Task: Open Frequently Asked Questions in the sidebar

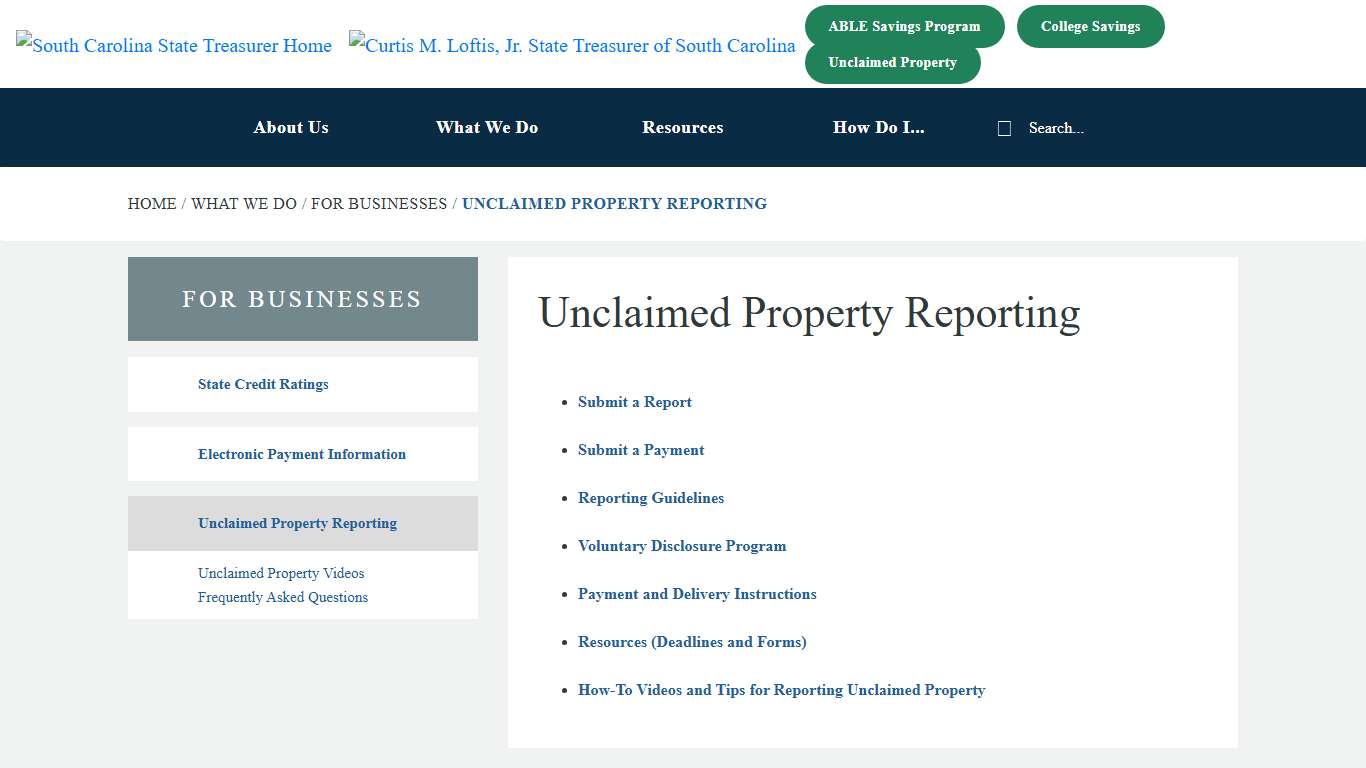Action: coord(283,597)
